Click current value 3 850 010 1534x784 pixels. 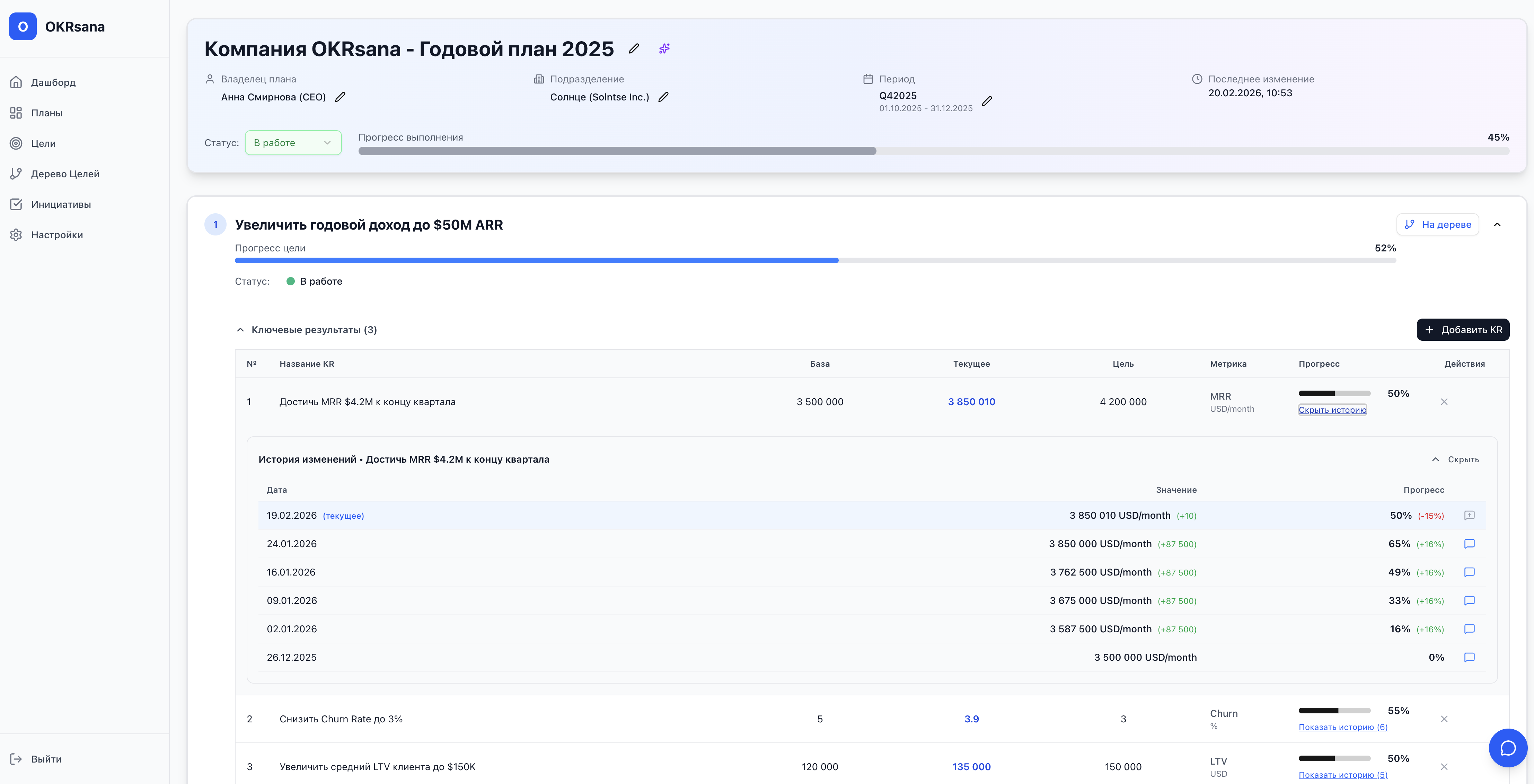click(971, 402)
